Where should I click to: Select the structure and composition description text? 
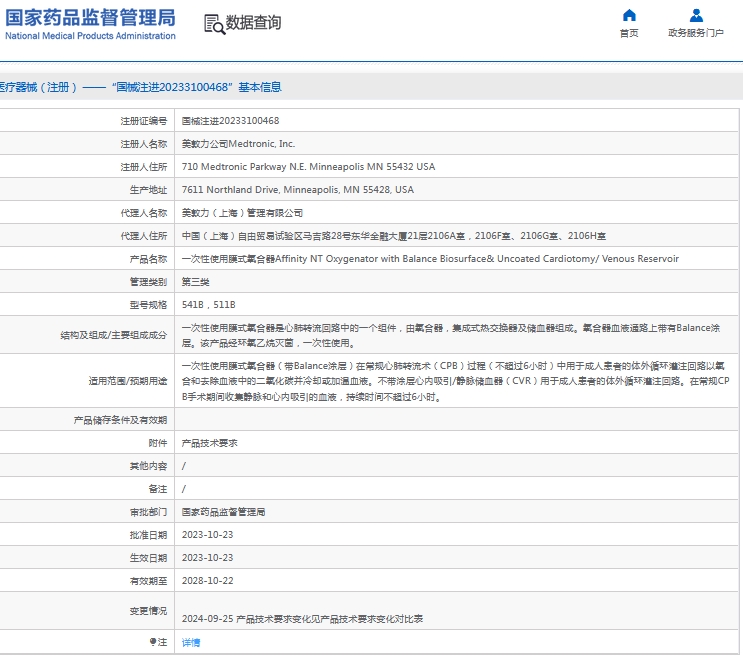[x=451, y=335]
